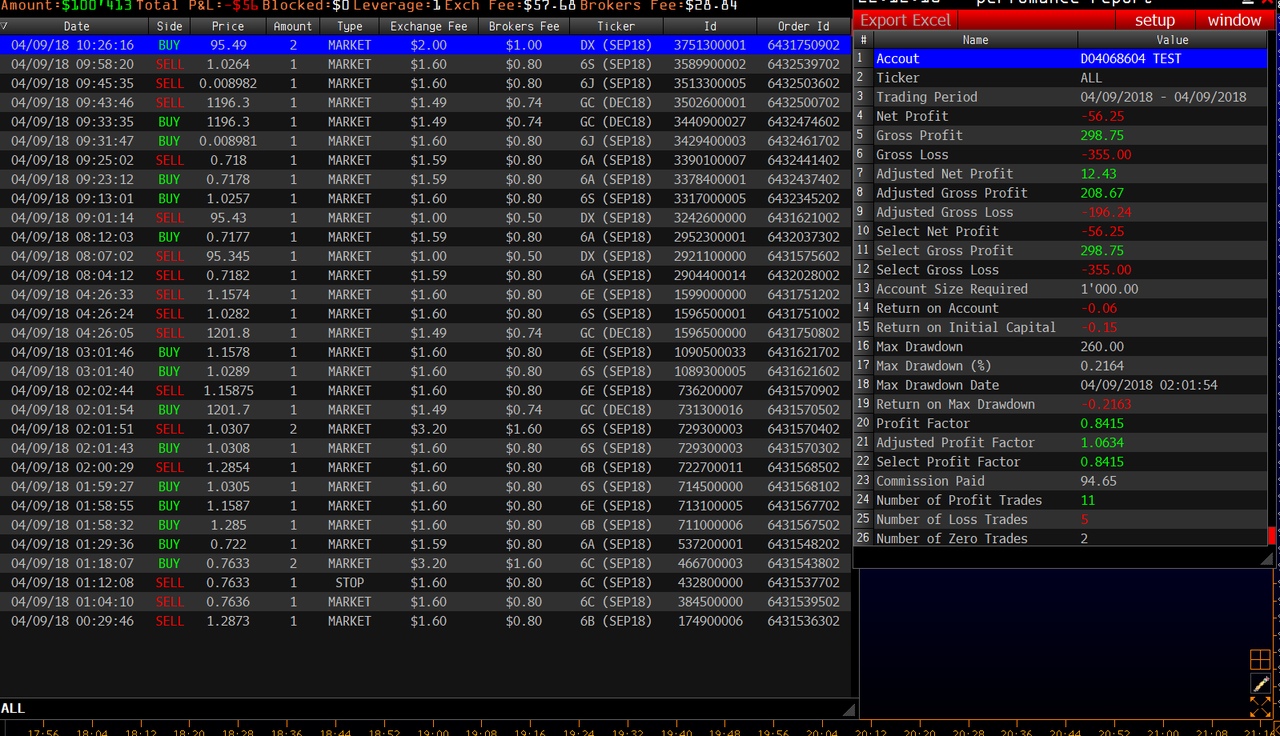
Task: Sort trades by Price column header
Action: 228,26
